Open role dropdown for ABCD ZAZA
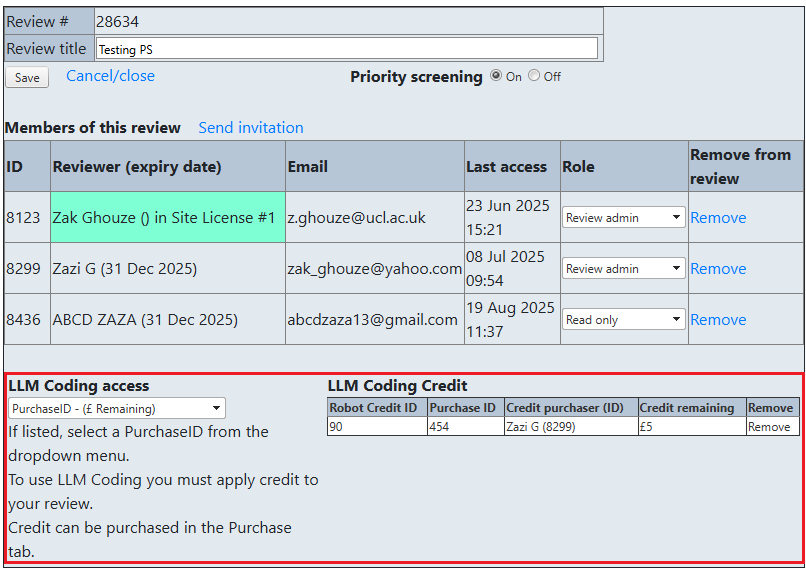 pyautogui.click(x=623, y=320)
